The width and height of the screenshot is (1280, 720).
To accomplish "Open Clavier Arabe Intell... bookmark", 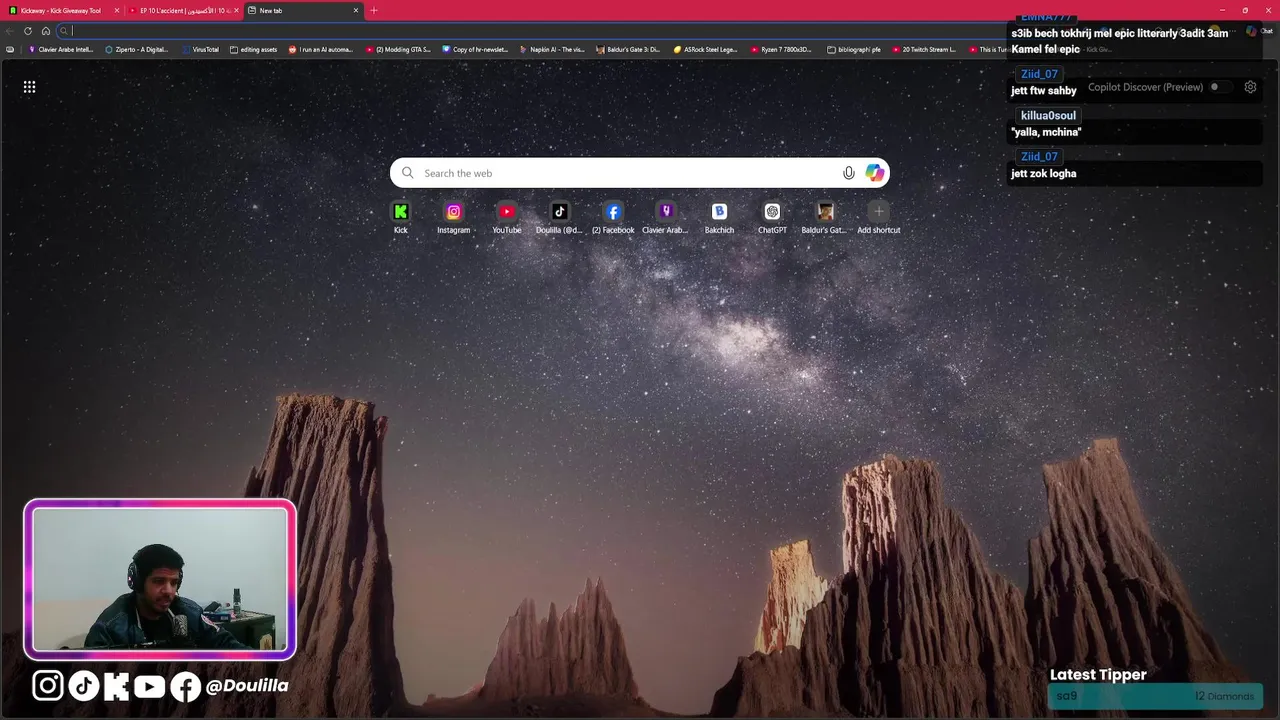I will tap(61, 49).
